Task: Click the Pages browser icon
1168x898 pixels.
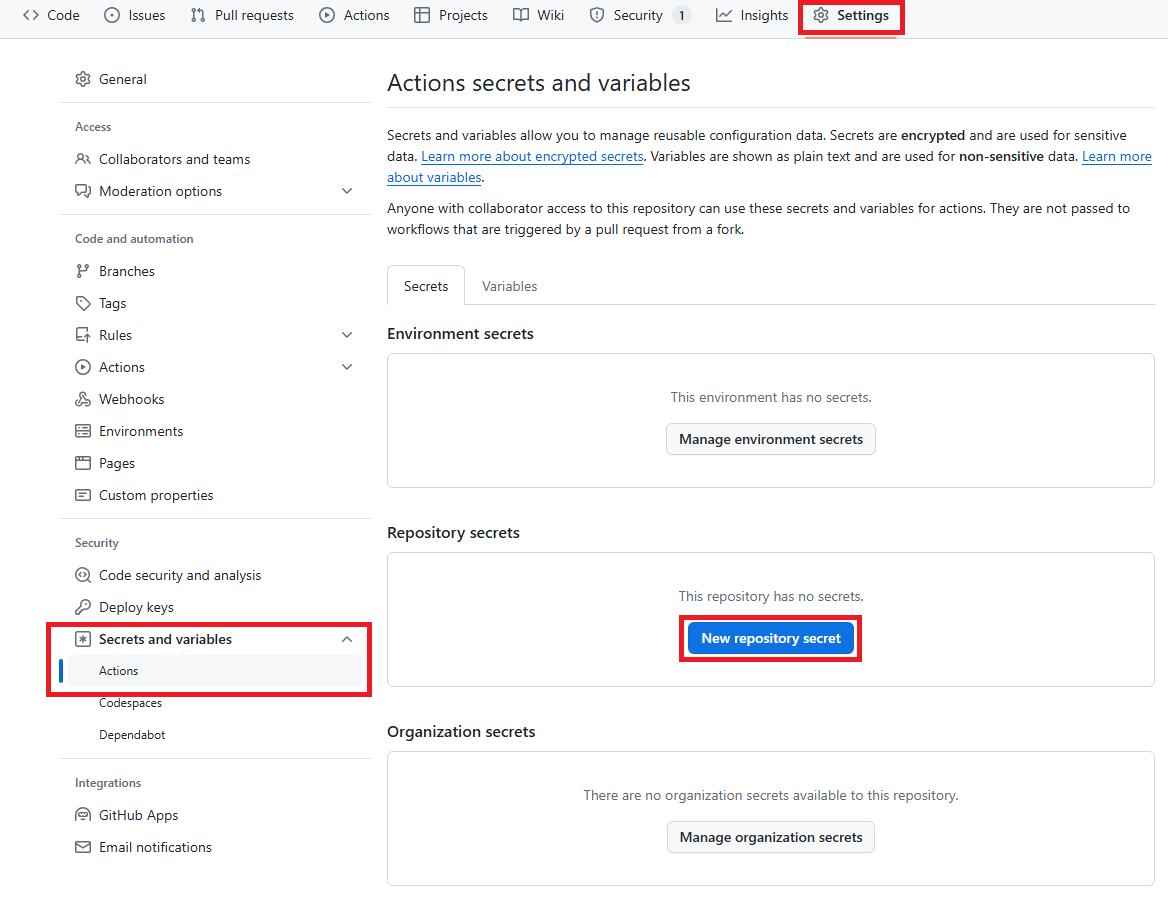Action: tap(83, 463)
